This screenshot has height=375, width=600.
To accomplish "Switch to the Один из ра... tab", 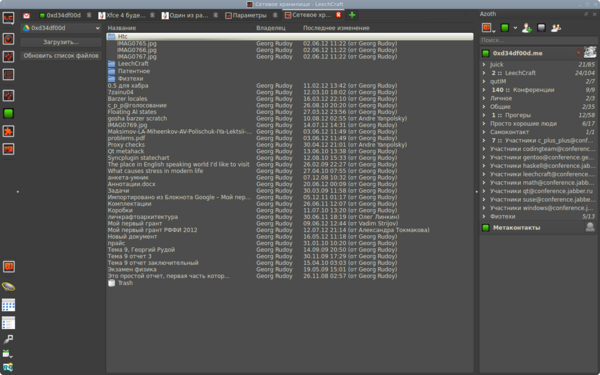I will [x=189, y=15].
